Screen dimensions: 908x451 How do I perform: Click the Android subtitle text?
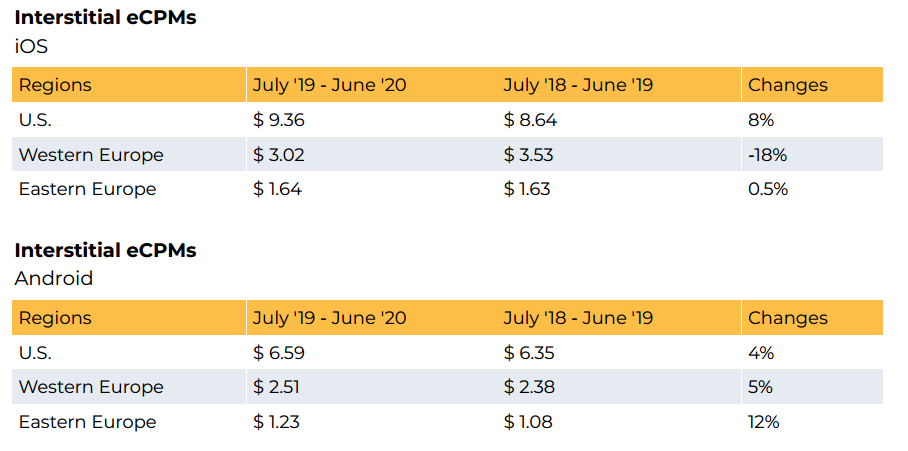(x=53, y=278)
